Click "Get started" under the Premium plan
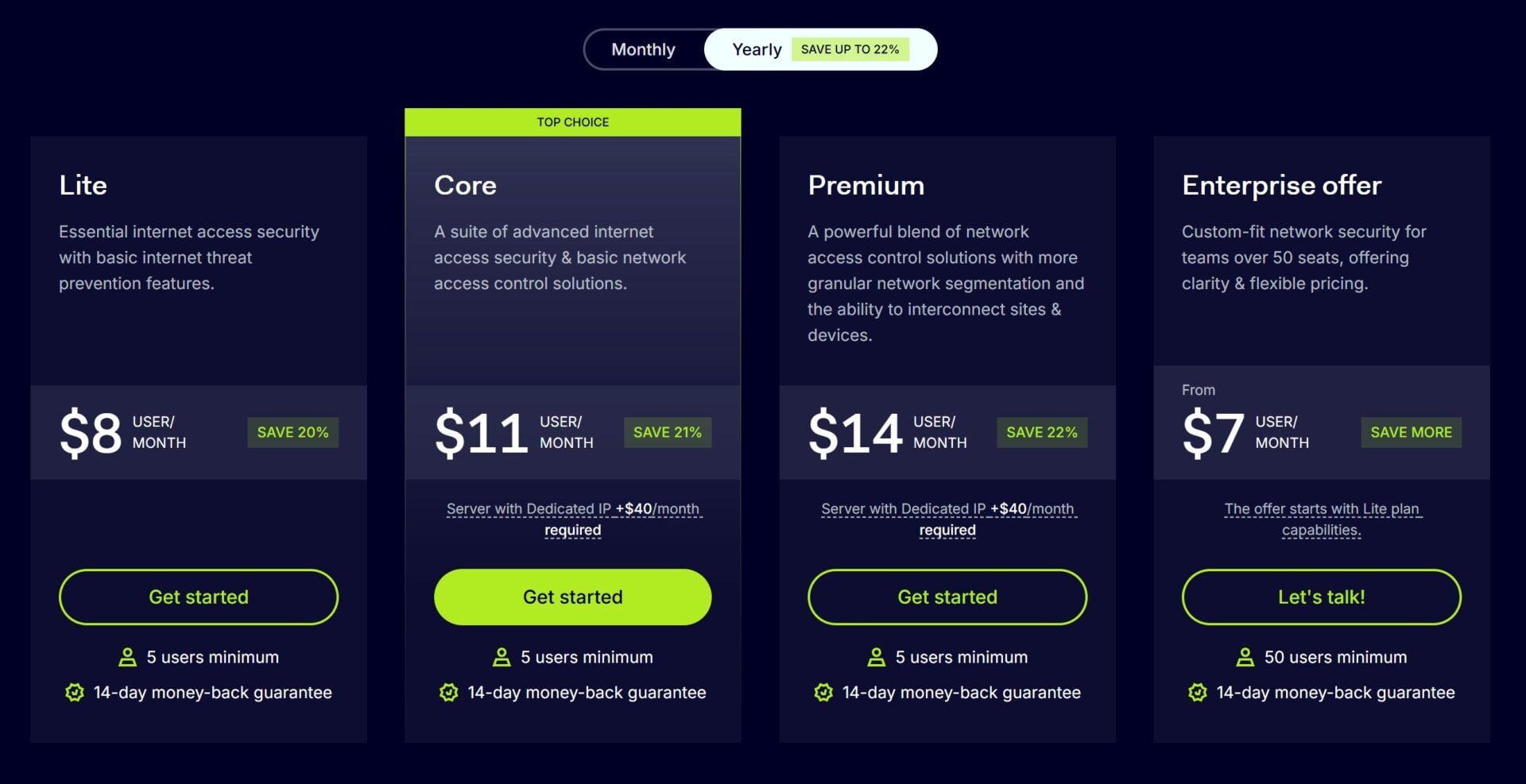Image resolution: width=1526 pixels, height=784 pixels. pos(947,597)
